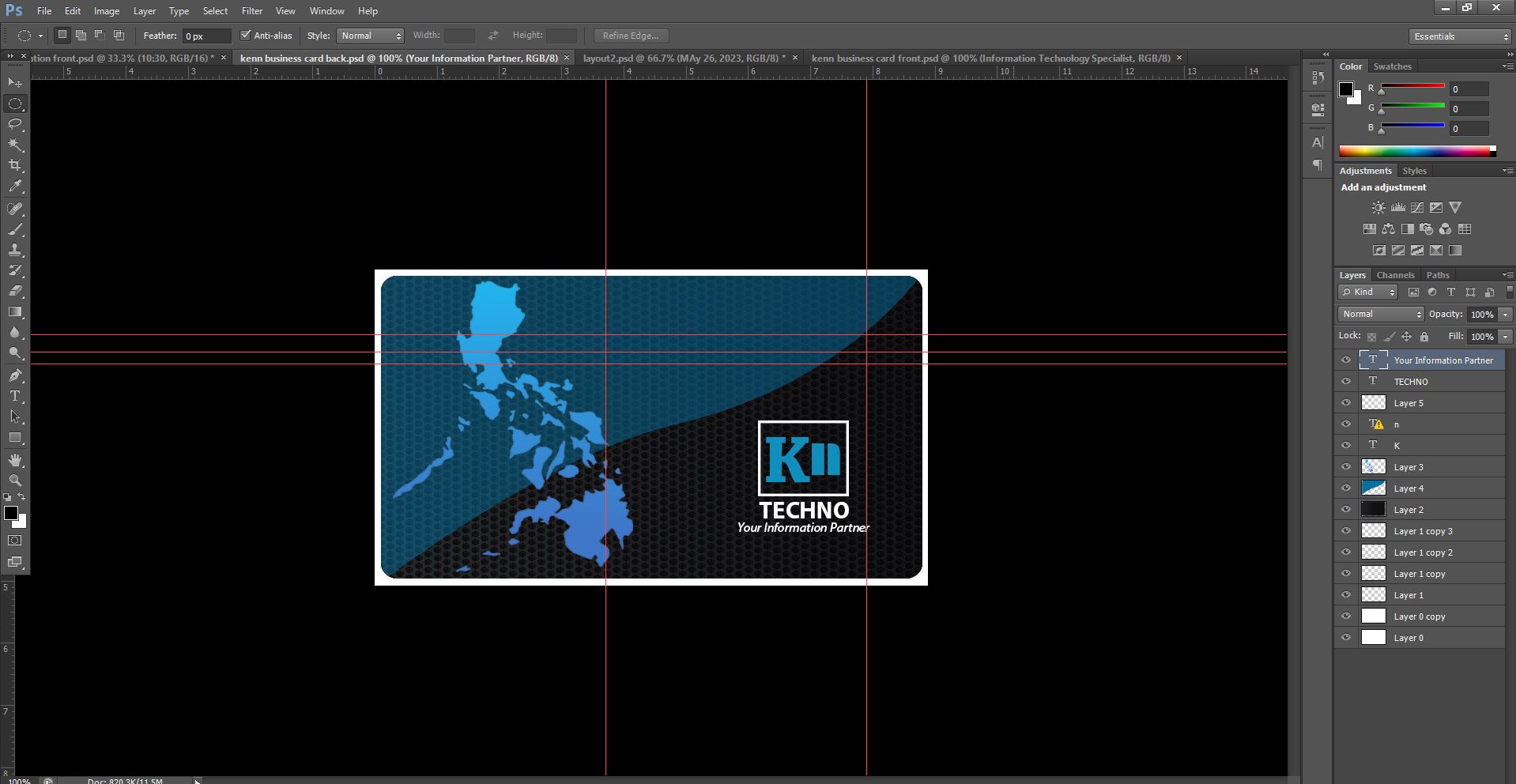Select the Crop tool
The image size is (1516, 784).
pyautogui.click(x=15, y=166)
